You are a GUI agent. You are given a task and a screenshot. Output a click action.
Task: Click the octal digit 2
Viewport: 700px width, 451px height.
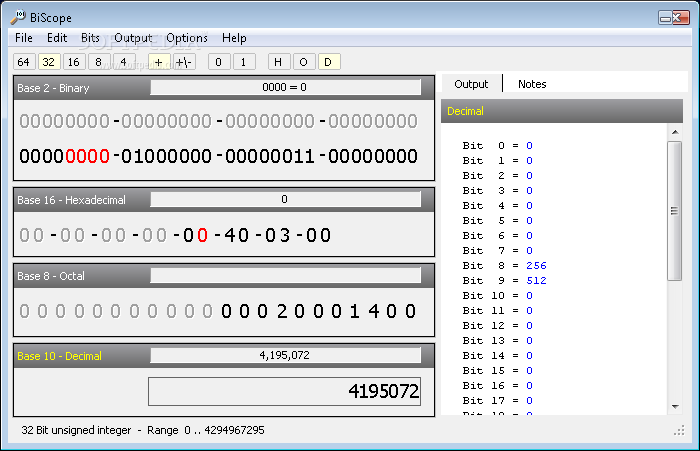[x=281, y=311]
